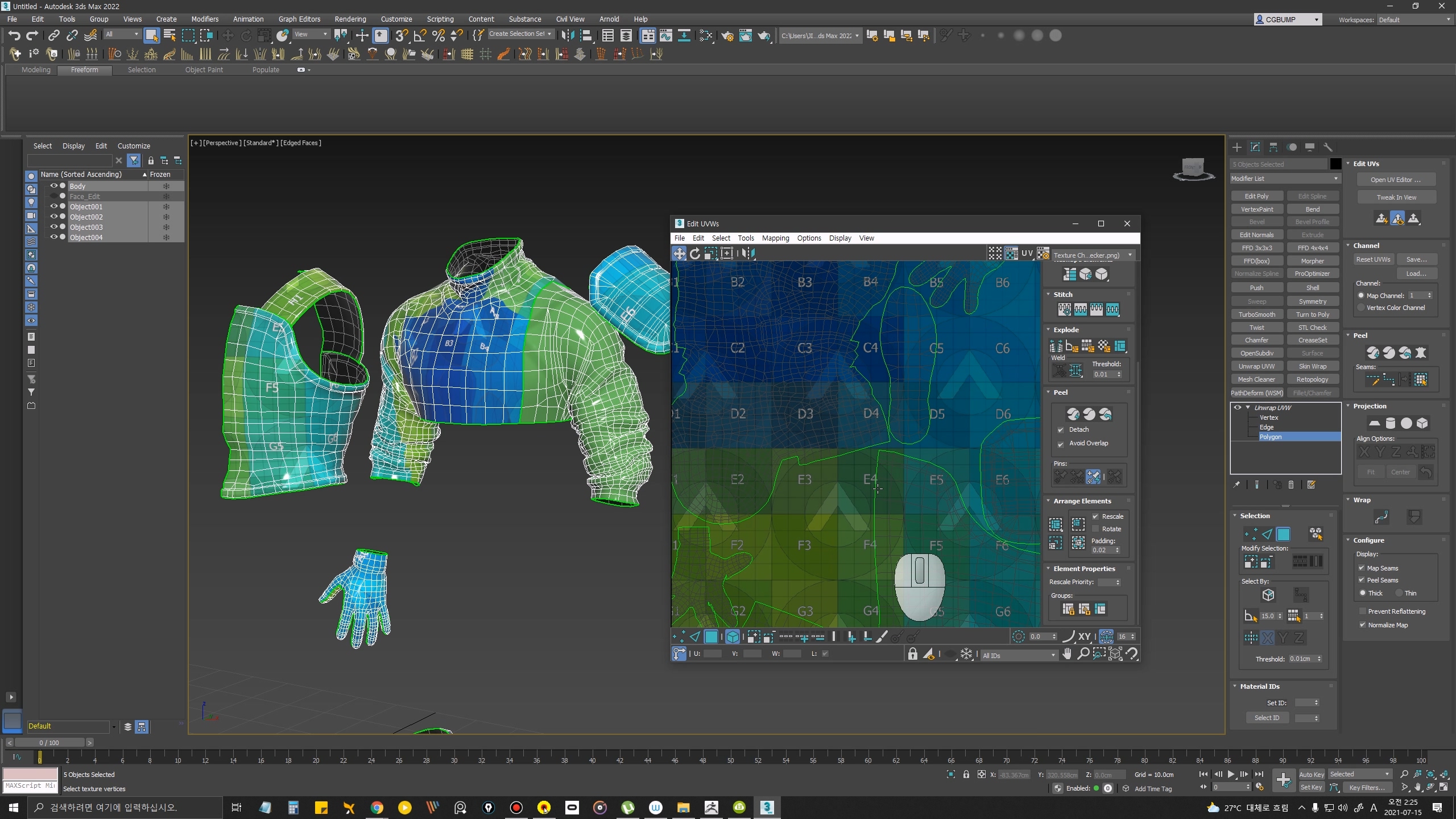Viewport: 1456px width, 819px height.
Task: Click the Select and Link chain icon
Action: (53, 36)
